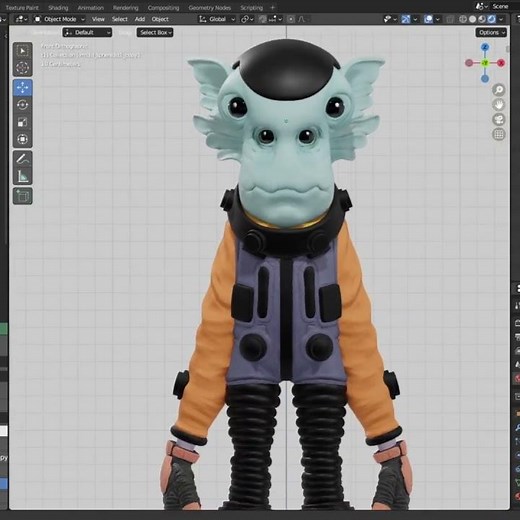Screen dimensions: 520x520
Task: Toggle viewport overlays display
Action: point(428,19)
